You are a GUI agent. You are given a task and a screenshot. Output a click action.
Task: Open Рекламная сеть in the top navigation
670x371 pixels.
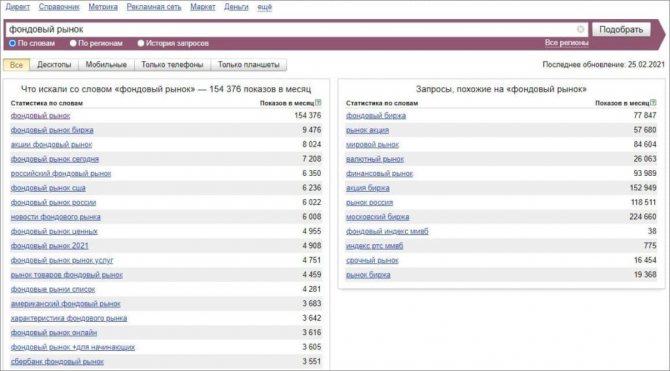coord(154,7)
